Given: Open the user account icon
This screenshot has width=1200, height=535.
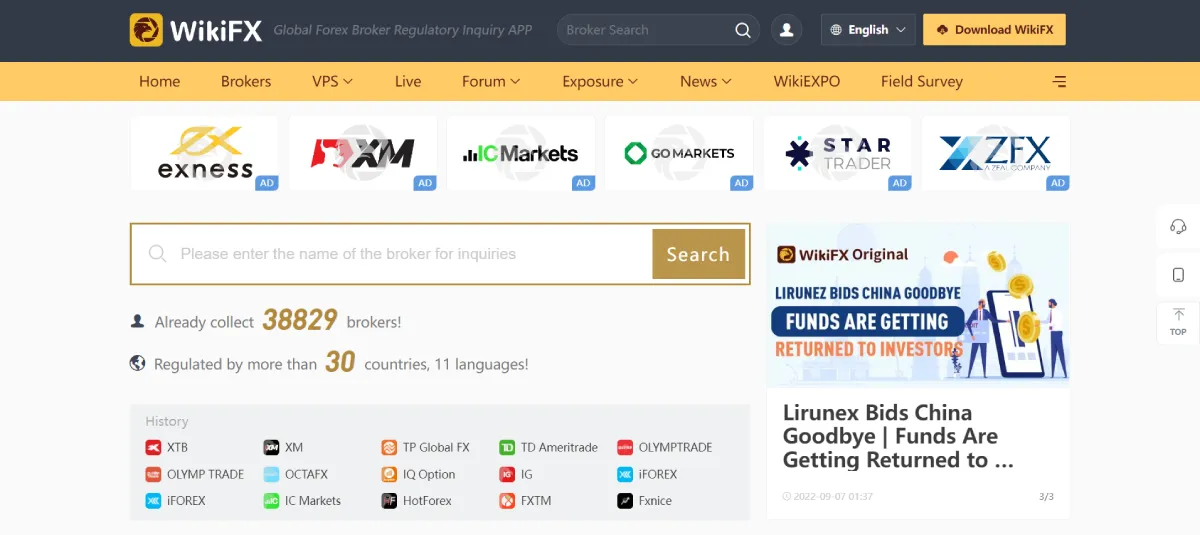Looking at the screenshot, I should [x=787, y=30].
